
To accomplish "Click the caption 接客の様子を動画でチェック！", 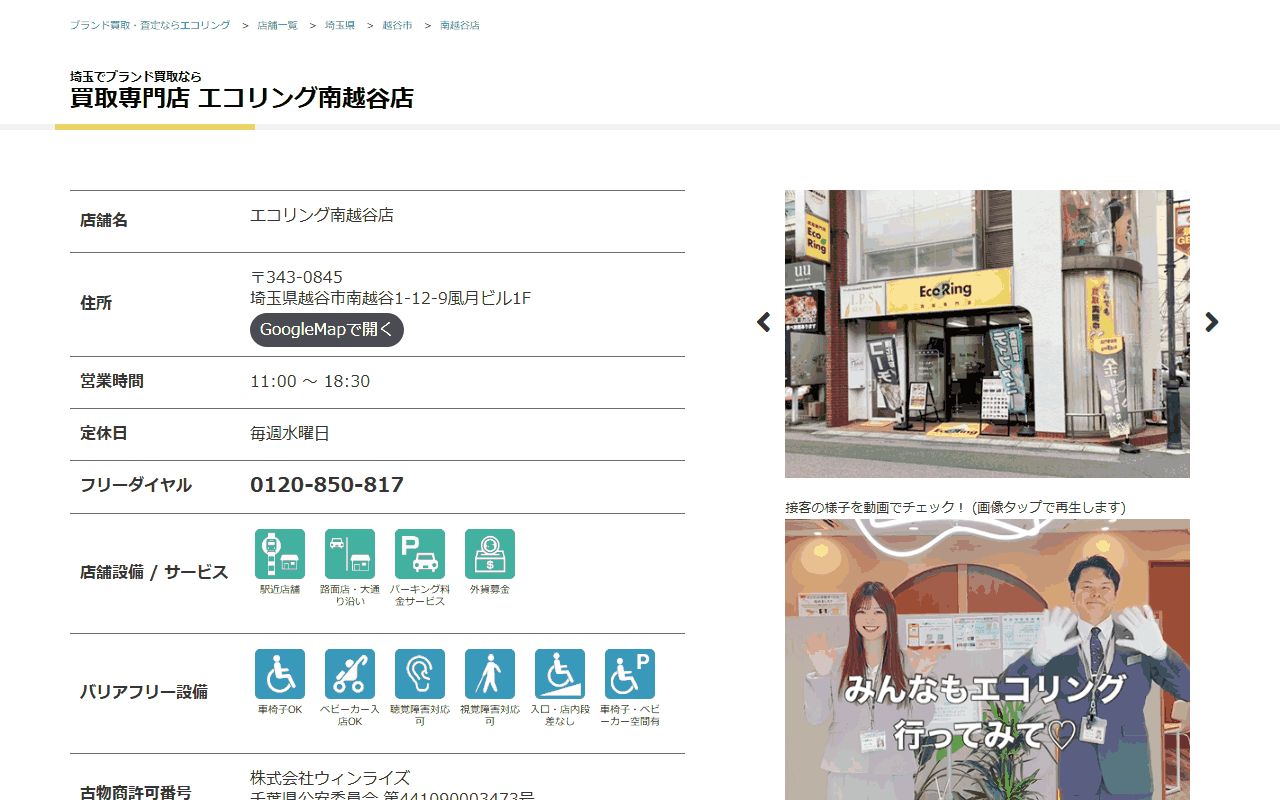I will (876, 507).
